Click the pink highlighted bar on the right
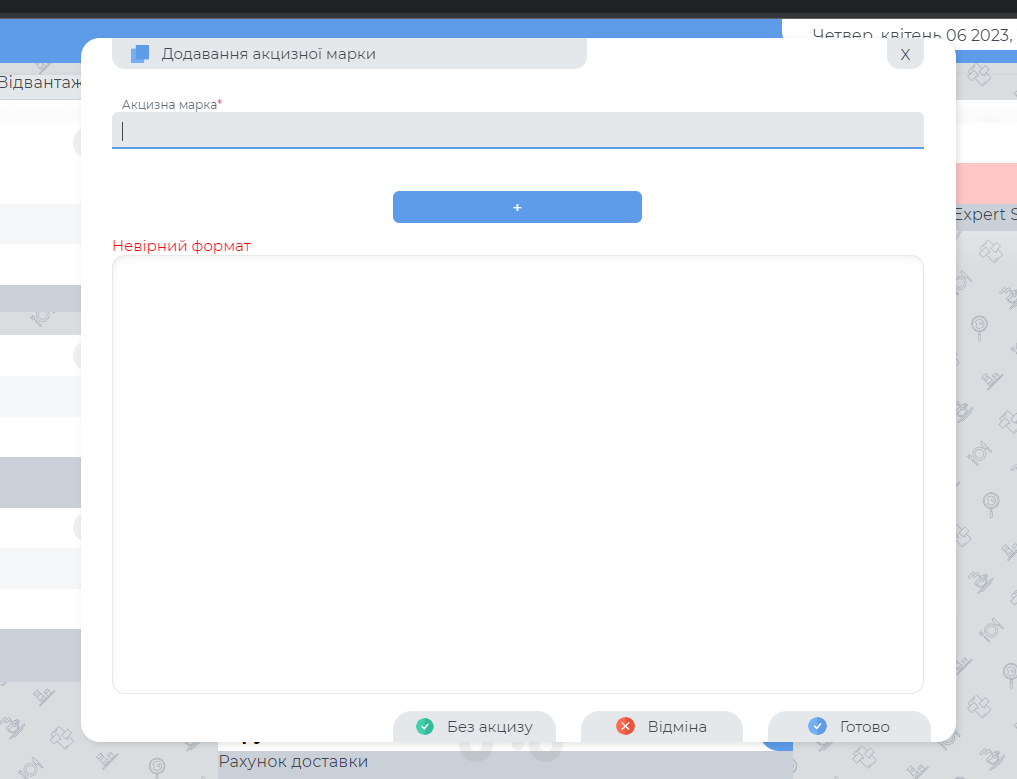The width and height of the screenshot is (1017, 779). (986, 182)
